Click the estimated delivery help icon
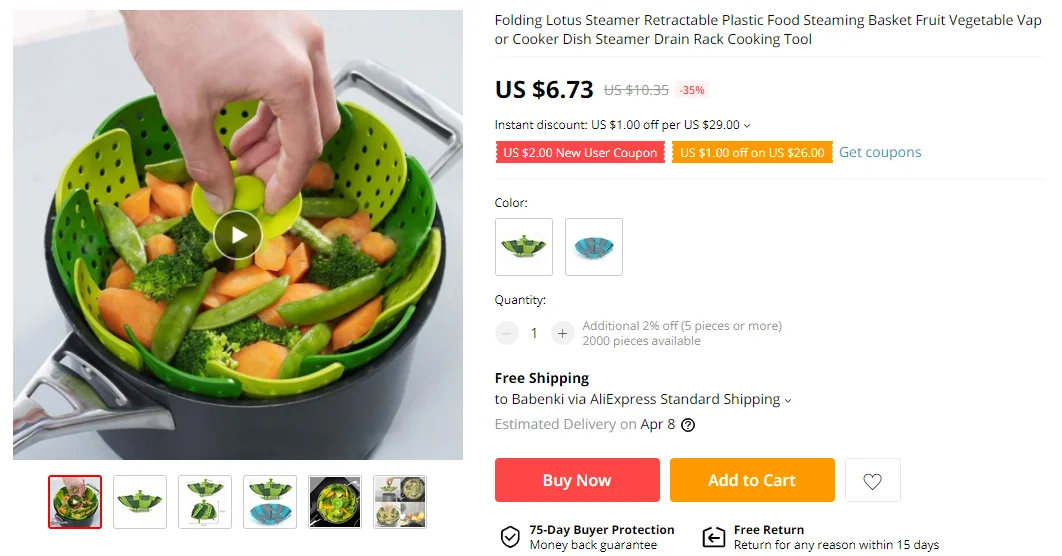Viewport: 1062px width, 556px height. click(x=688, y=424)
